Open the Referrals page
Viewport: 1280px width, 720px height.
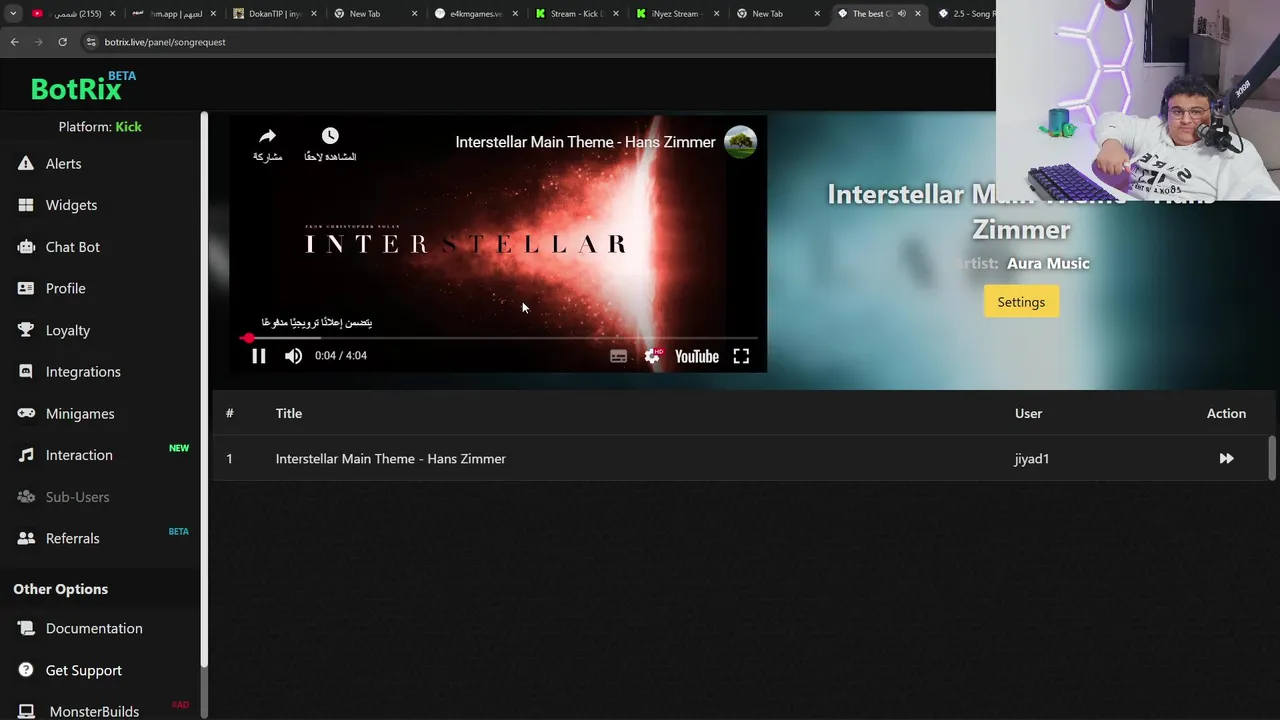coord(72,538)
